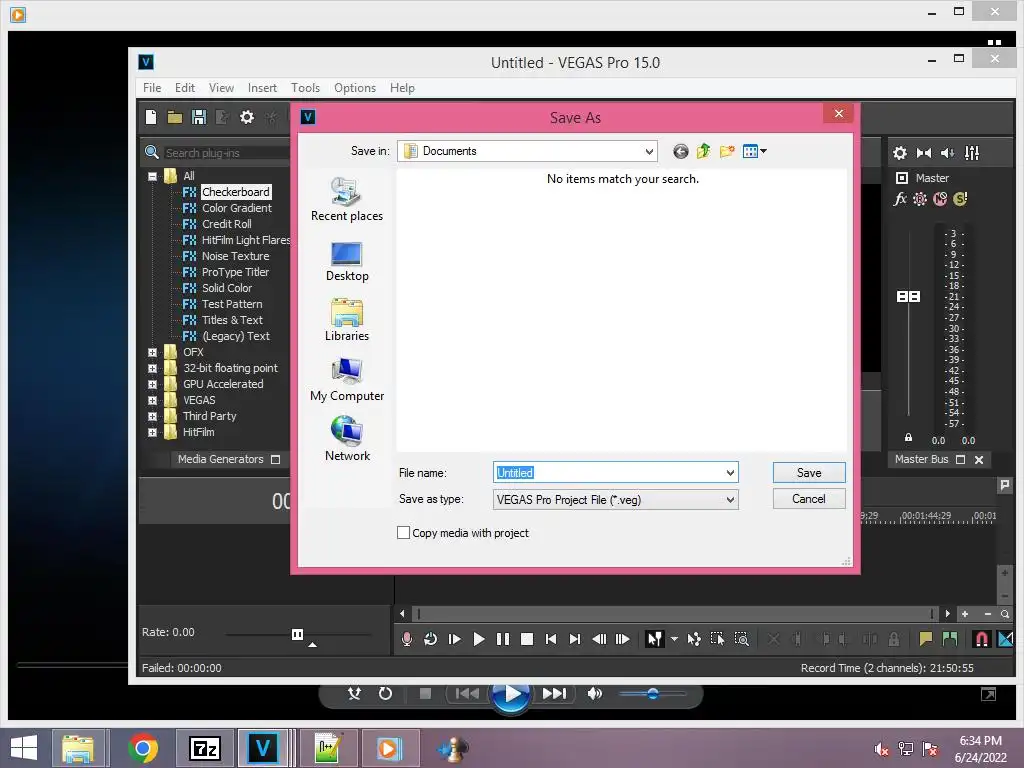Click the Record microphone button in transport
Screen dimensions: 1024x768
coord(406,639)
